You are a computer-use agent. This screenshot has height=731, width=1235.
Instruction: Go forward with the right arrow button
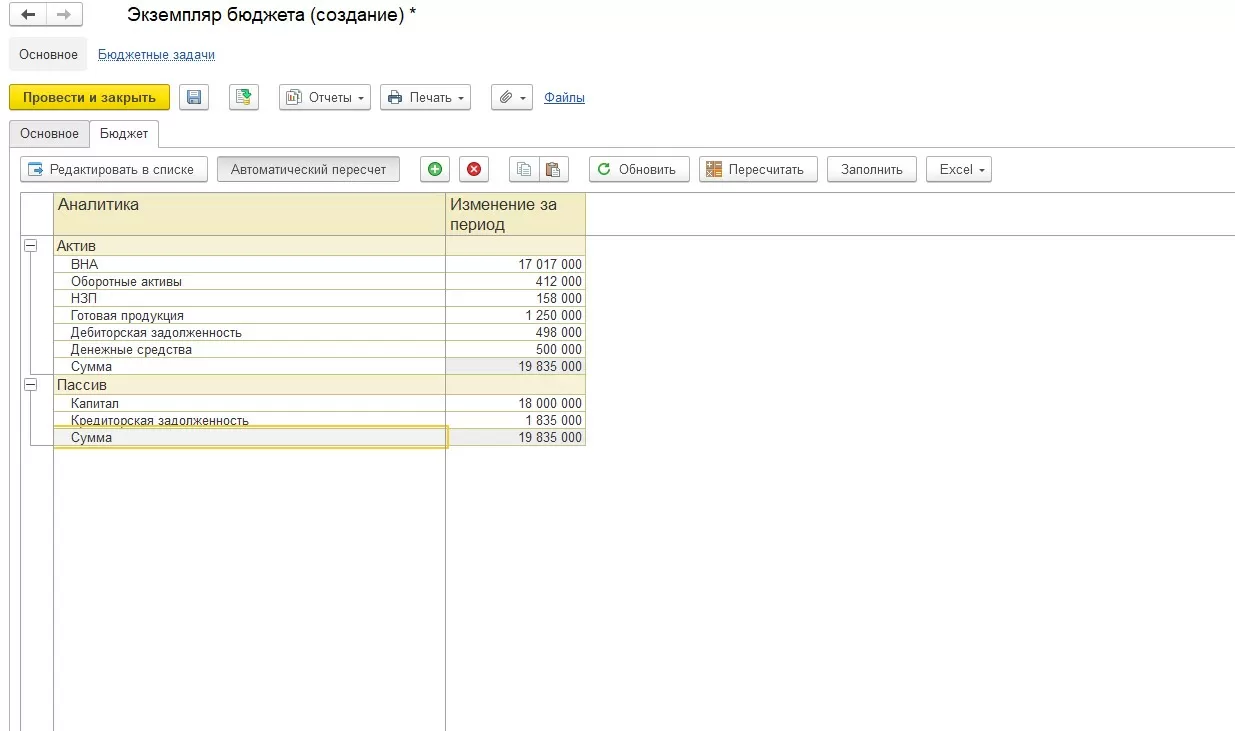point(64,15)
